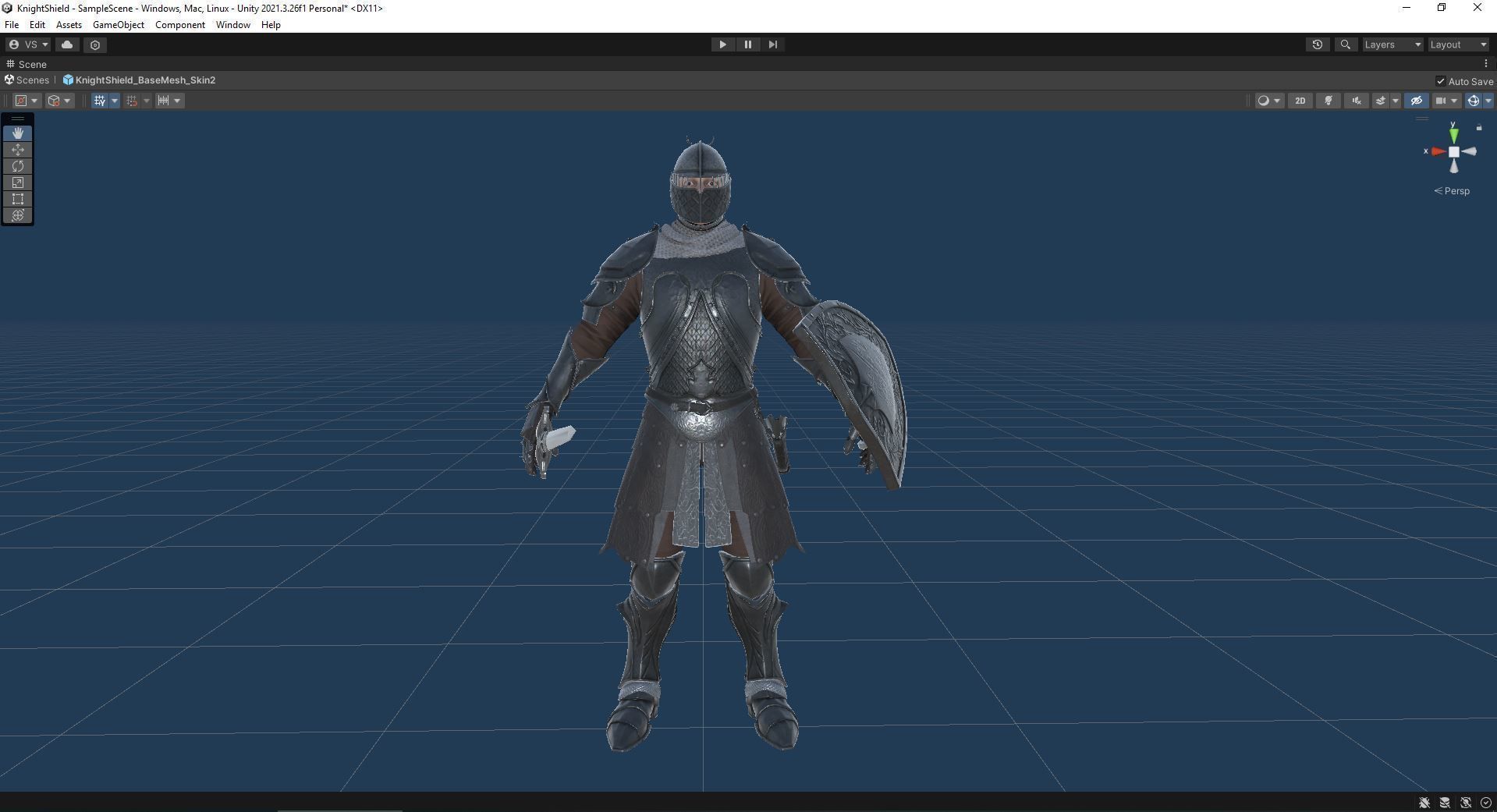Click the snap increment ruler icon
The width and height of the screenshot is (1497, 812).
[x=164, y=101]
